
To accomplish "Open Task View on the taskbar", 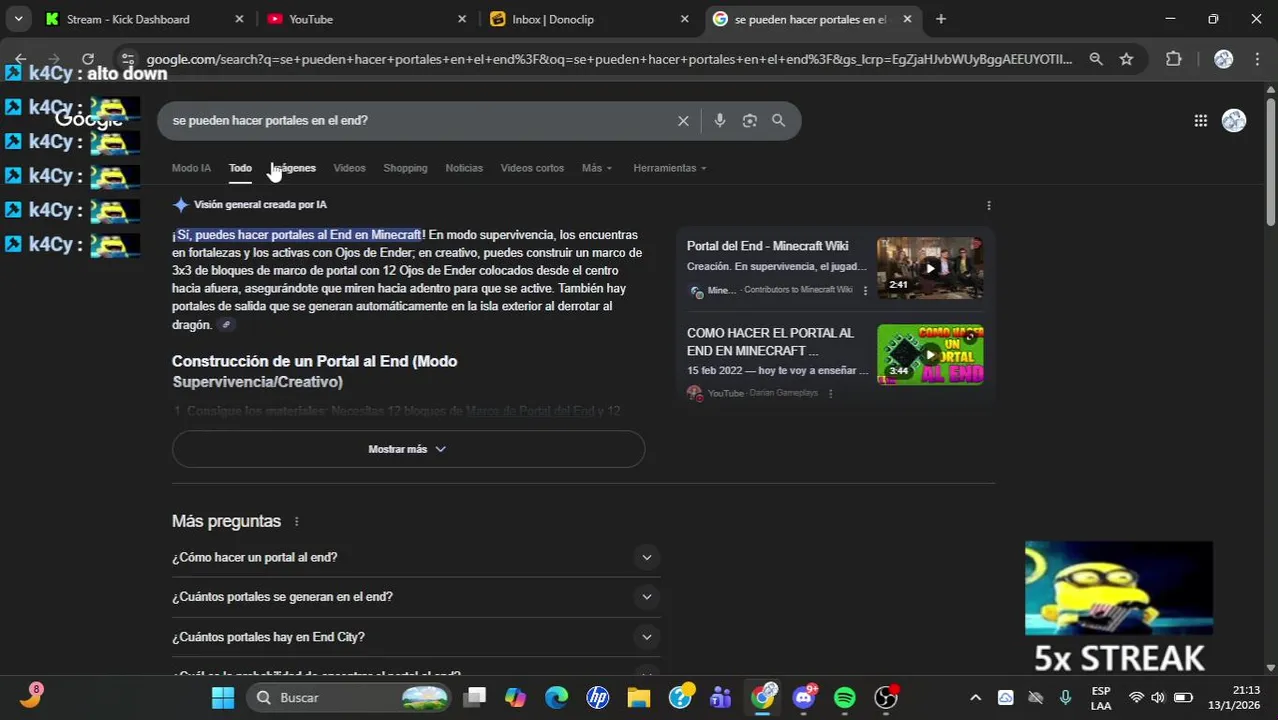I will tap(475, 697).
